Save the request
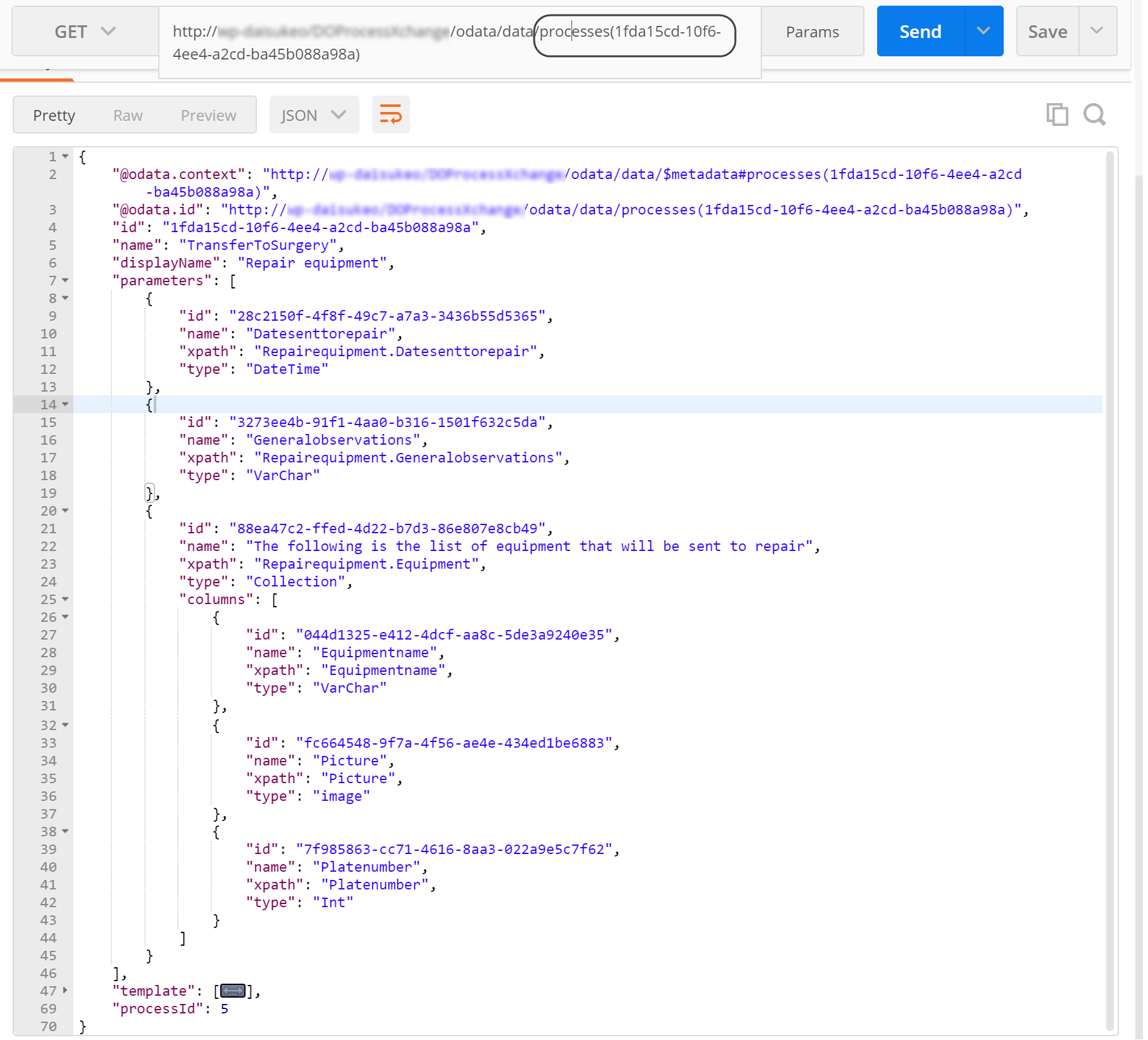 [1047, 32]
